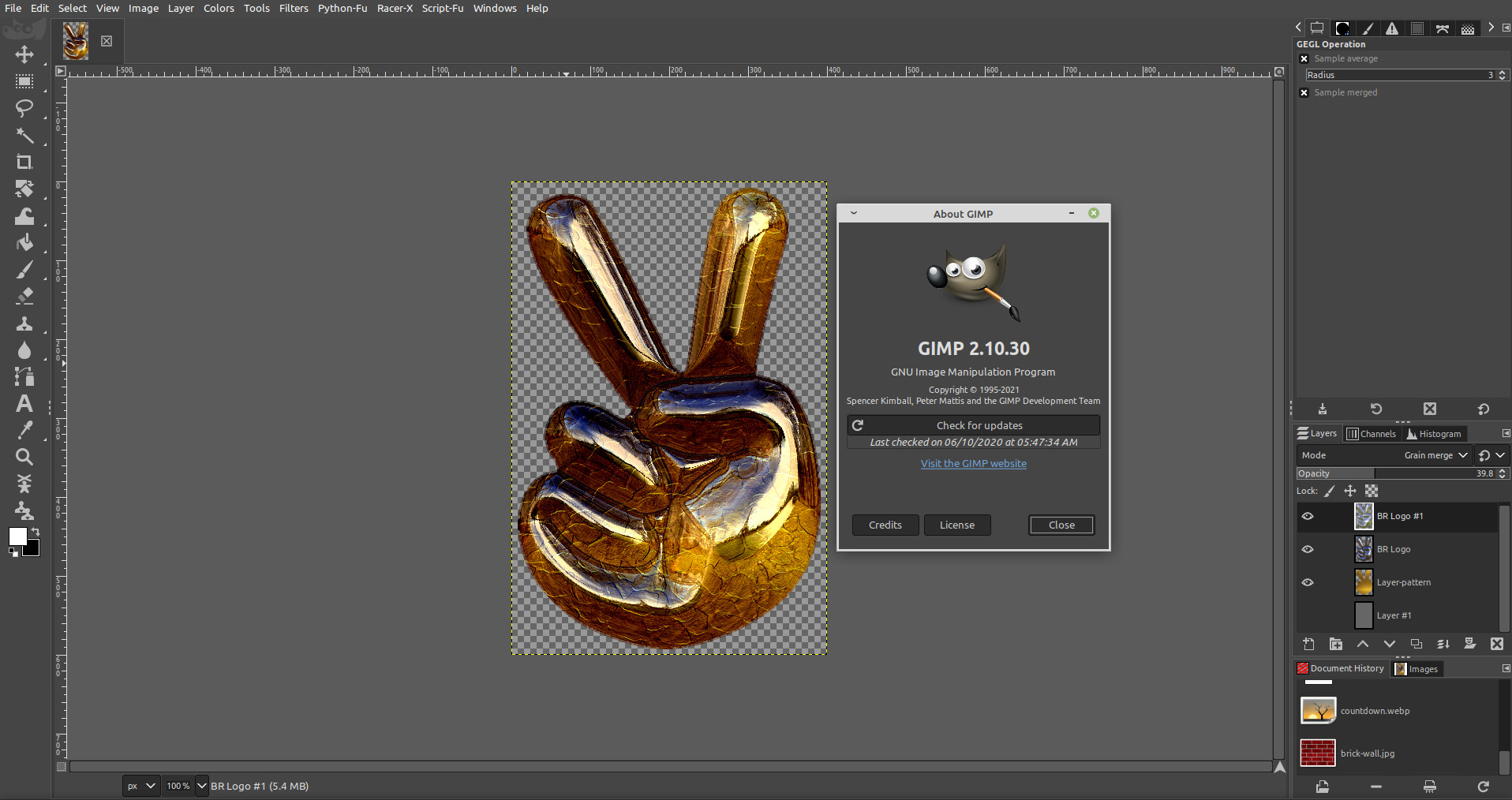Raise the selected layer
The image size is (1512, 800).
[1362, 644]
